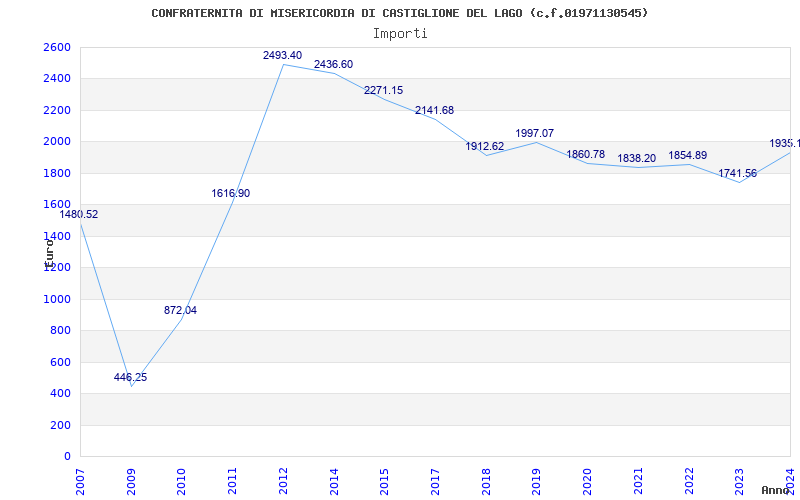Click x-axis year 2012
The image size is (800, 500).
tap(283, 483)
